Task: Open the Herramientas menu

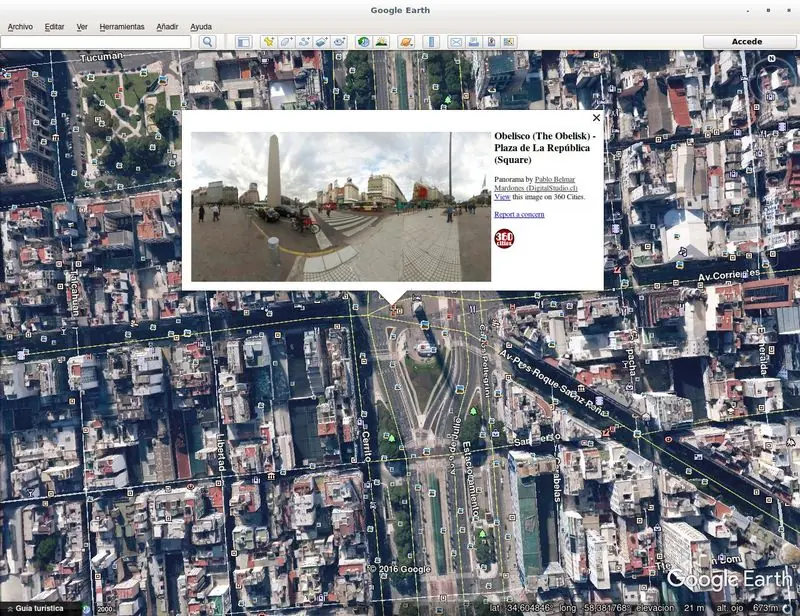Action: 121,27
